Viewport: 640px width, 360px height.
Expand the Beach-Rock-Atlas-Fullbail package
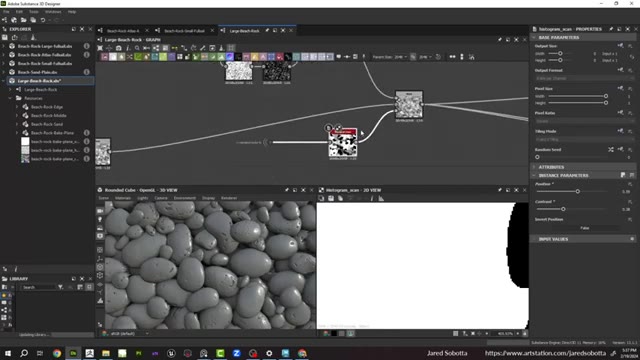[x=4, y=55]
